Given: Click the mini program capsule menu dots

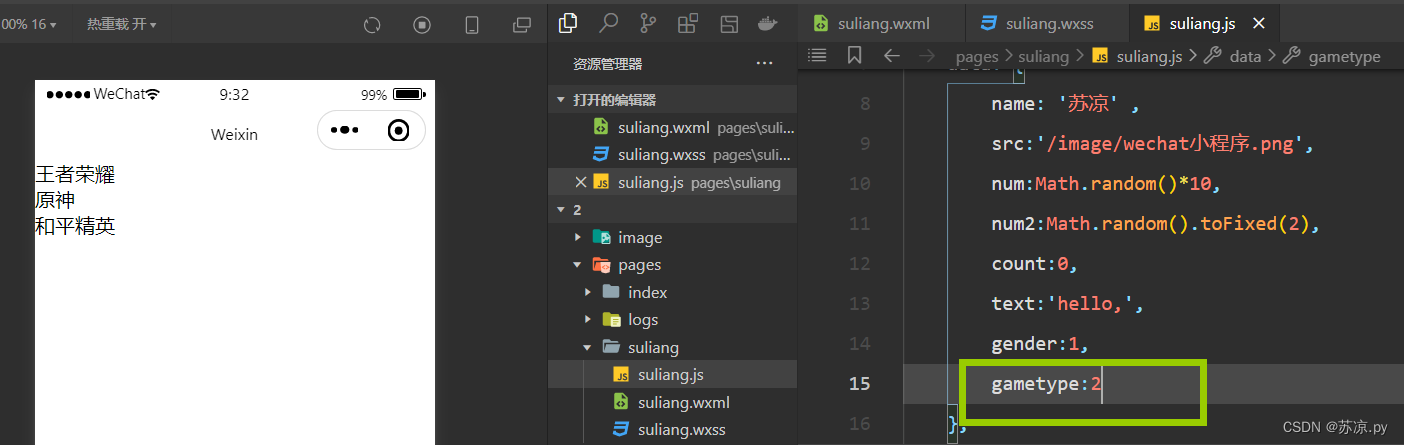Looking at the screenshot, I should coord(344,130).
